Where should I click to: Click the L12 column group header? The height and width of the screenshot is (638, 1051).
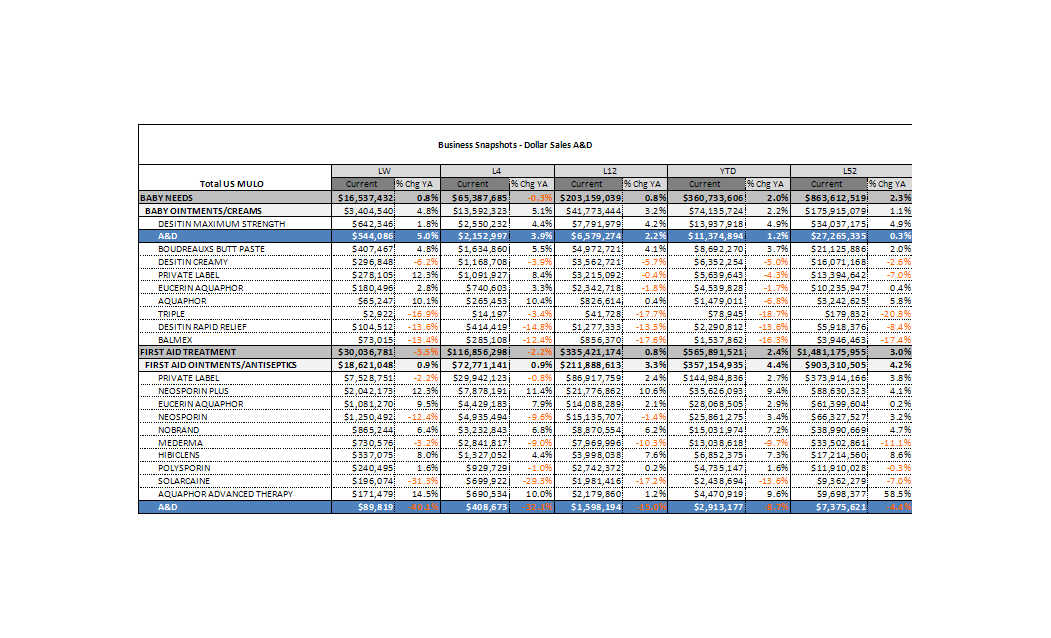point(608,172)
